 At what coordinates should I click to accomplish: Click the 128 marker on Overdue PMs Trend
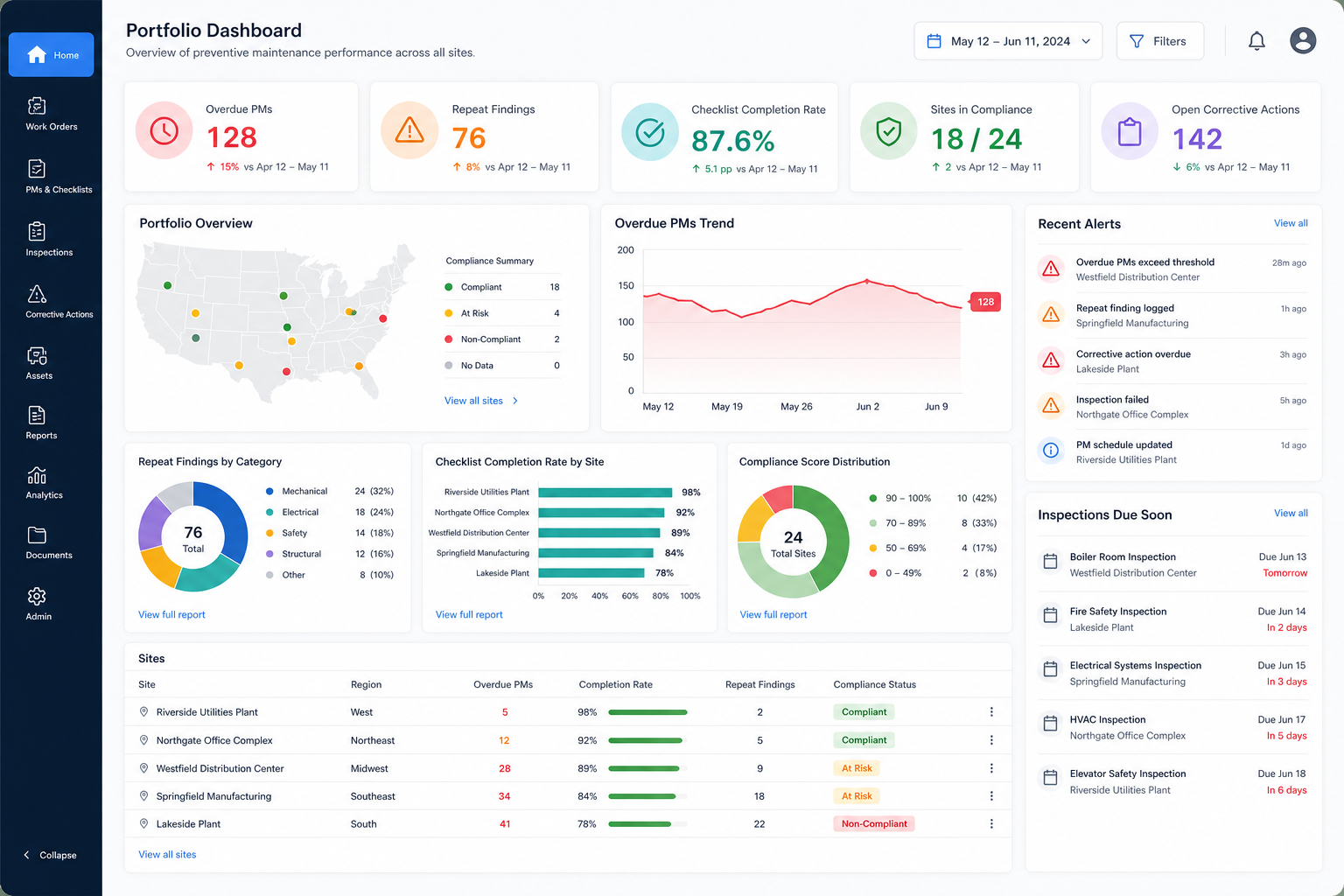pos(985,302)
